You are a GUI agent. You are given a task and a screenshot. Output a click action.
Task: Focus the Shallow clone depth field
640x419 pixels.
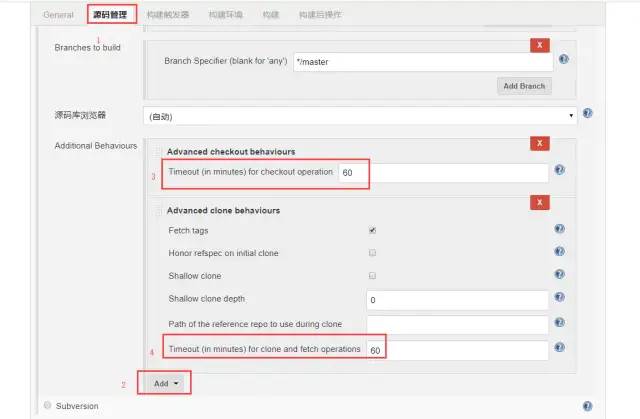[x=457, y=300]
